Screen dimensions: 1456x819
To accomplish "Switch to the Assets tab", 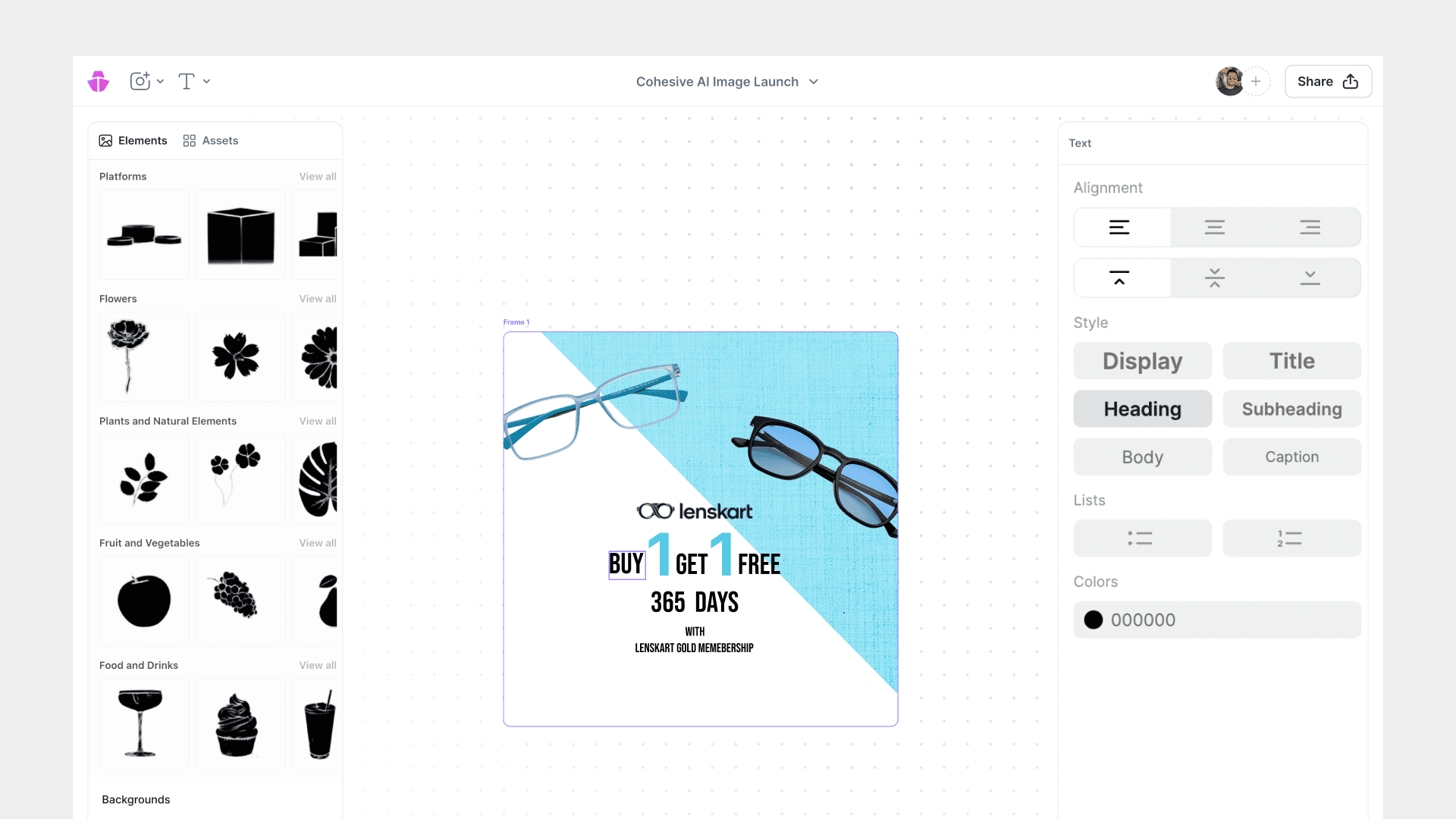I will coord(211,140).
